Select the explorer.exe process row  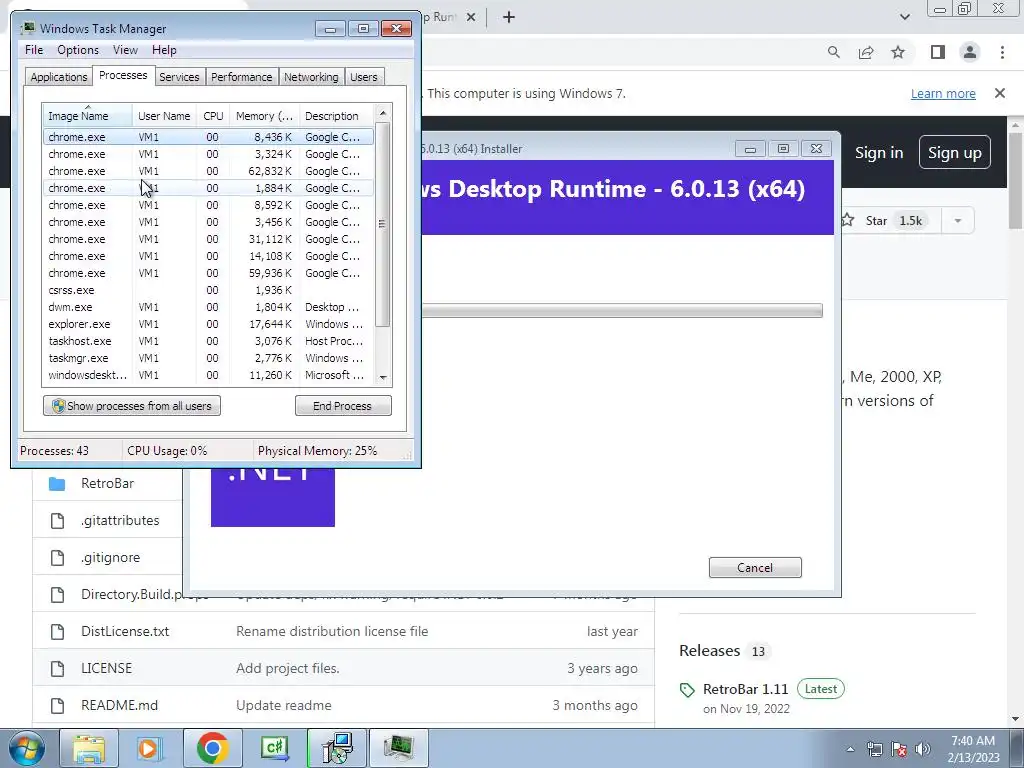pos(208,324)
